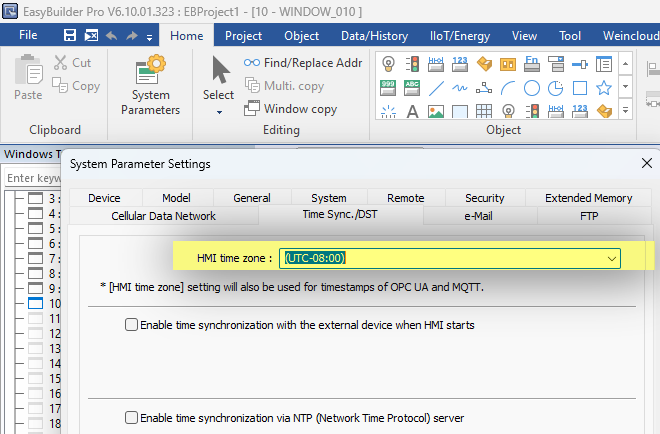Redo the last undone action
This screenshot has height=434, width=660.
point(132,36)
